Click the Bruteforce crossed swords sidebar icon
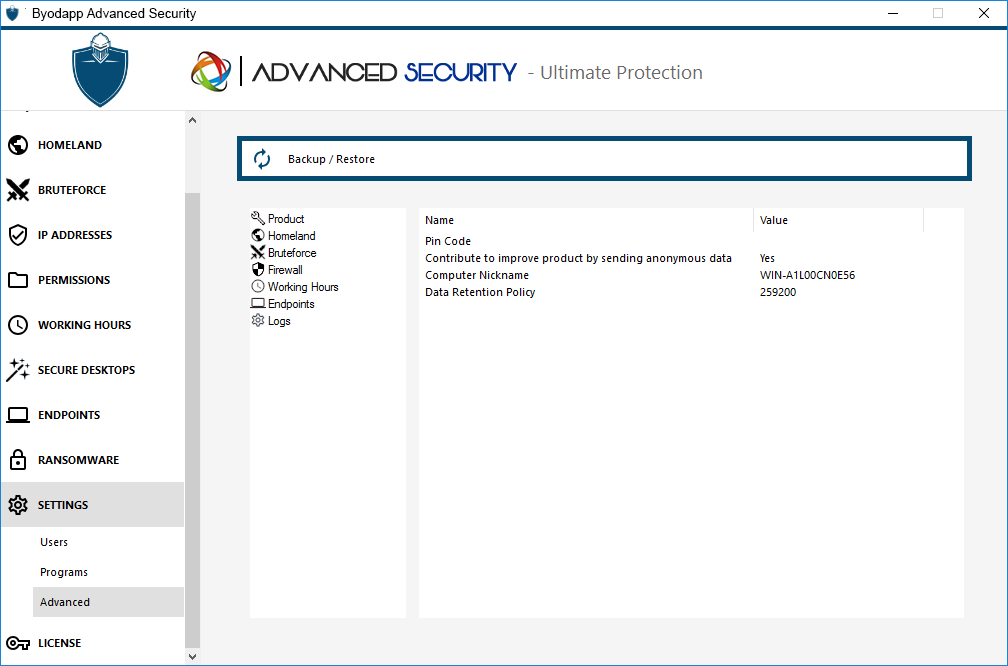Image resolution: width=1008 pixels, height=666 pixels. coord(18,190)
